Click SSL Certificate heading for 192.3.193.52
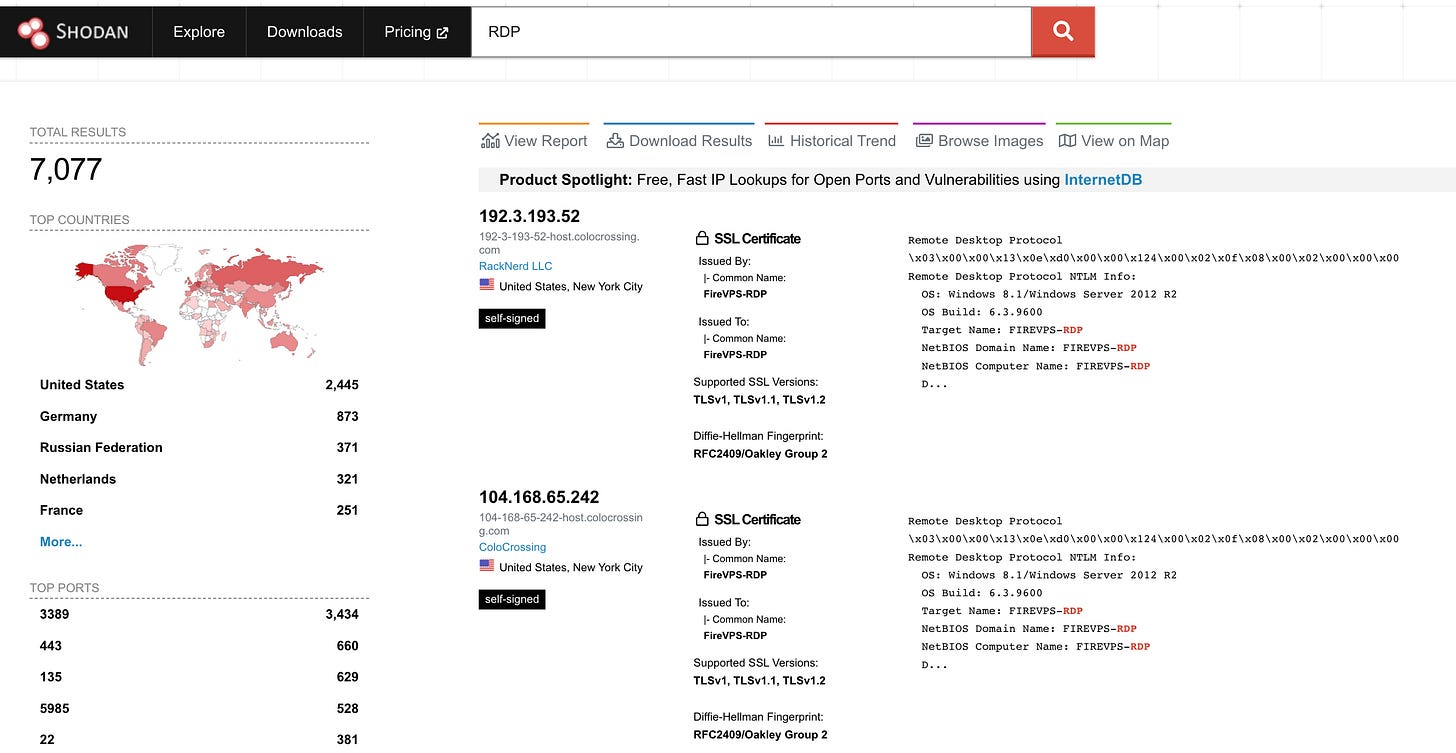The image size is (1456, 753). [x=757, y=238]
